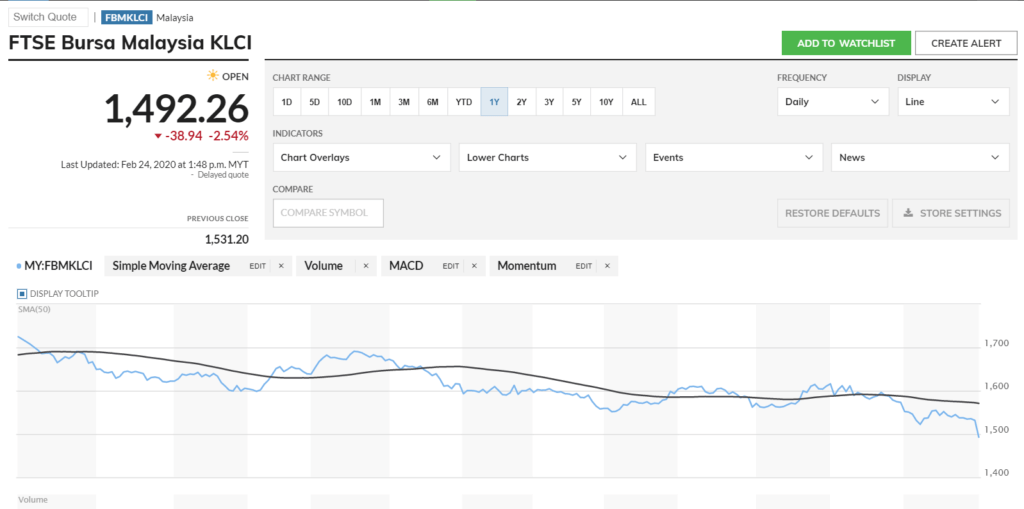This screenshot has height=509, width=1024.
Task: Expand the Chart Overlays dropdown
Action: tap(362, 157)
